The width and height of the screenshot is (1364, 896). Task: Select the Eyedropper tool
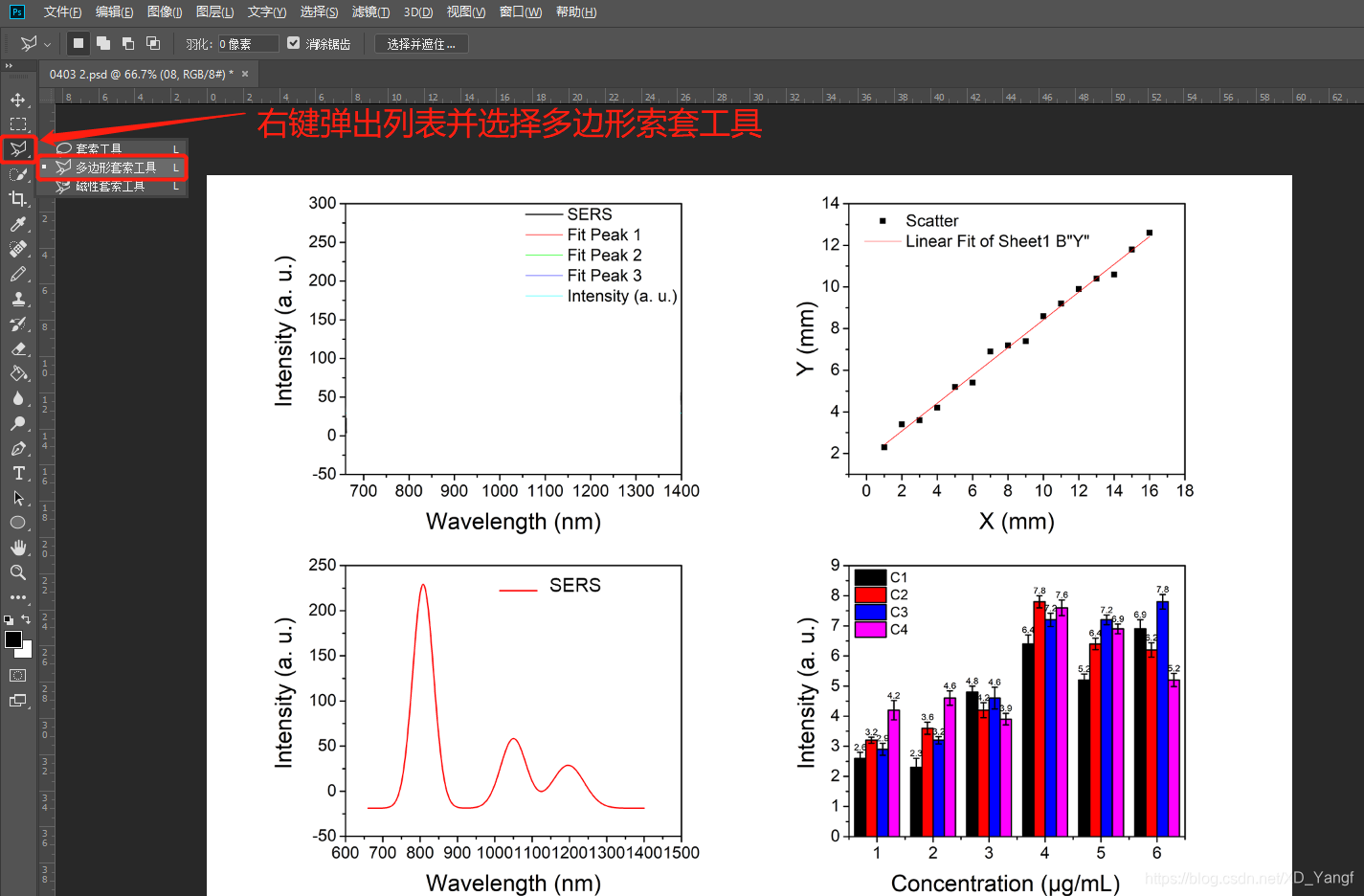point(17,224)
